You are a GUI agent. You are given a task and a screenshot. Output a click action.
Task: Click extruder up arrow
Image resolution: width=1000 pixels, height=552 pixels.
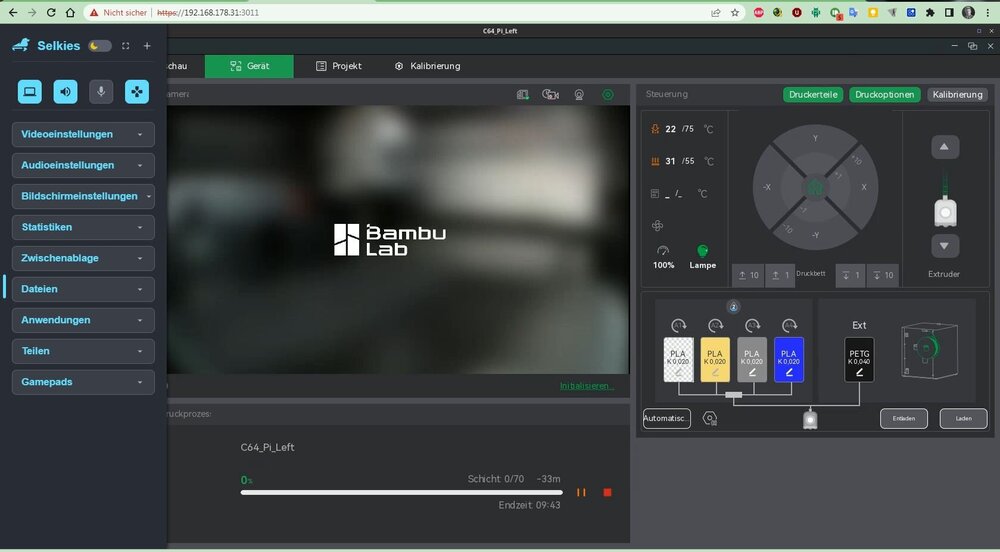[x=945, y=147]
